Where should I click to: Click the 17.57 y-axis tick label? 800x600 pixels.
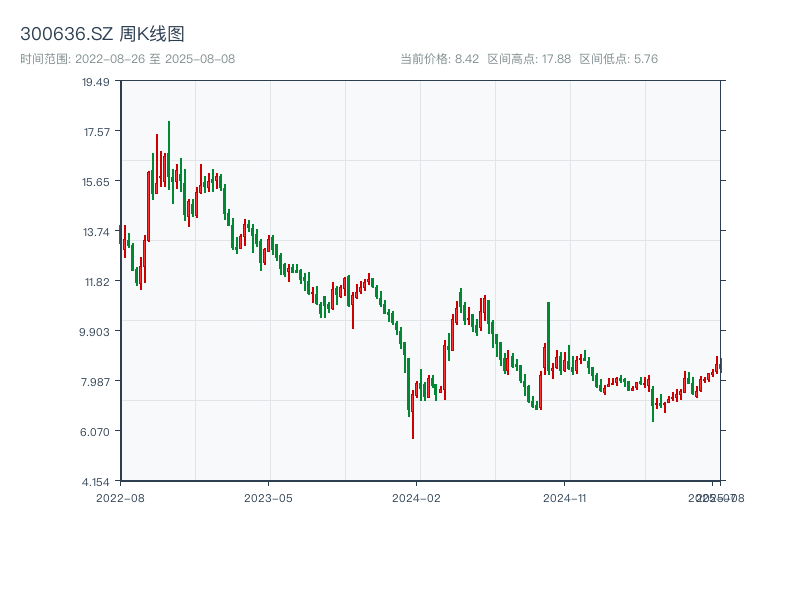[x=96, y=132]
